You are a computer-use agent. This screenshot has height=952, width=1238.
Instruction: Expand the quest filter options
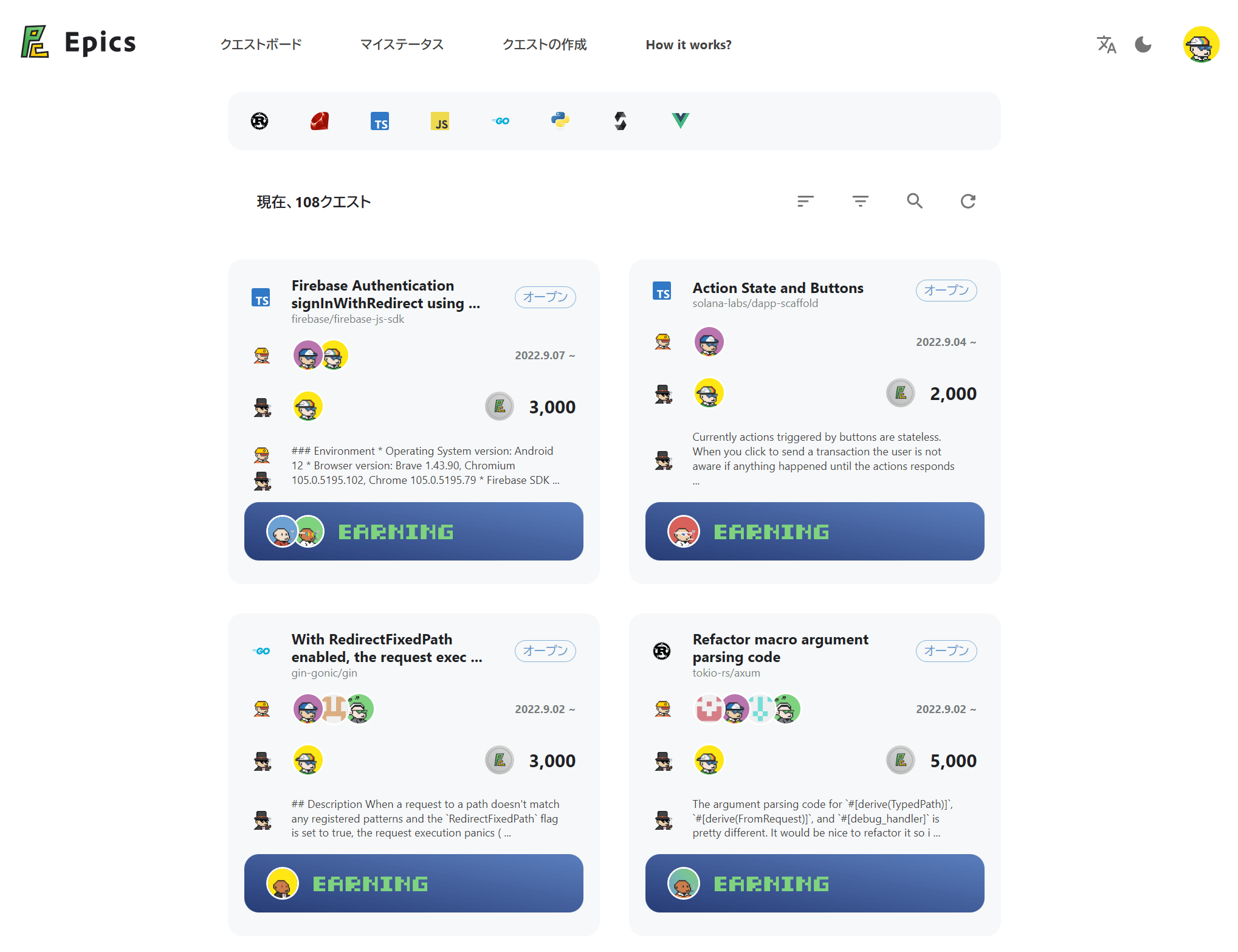860,201
